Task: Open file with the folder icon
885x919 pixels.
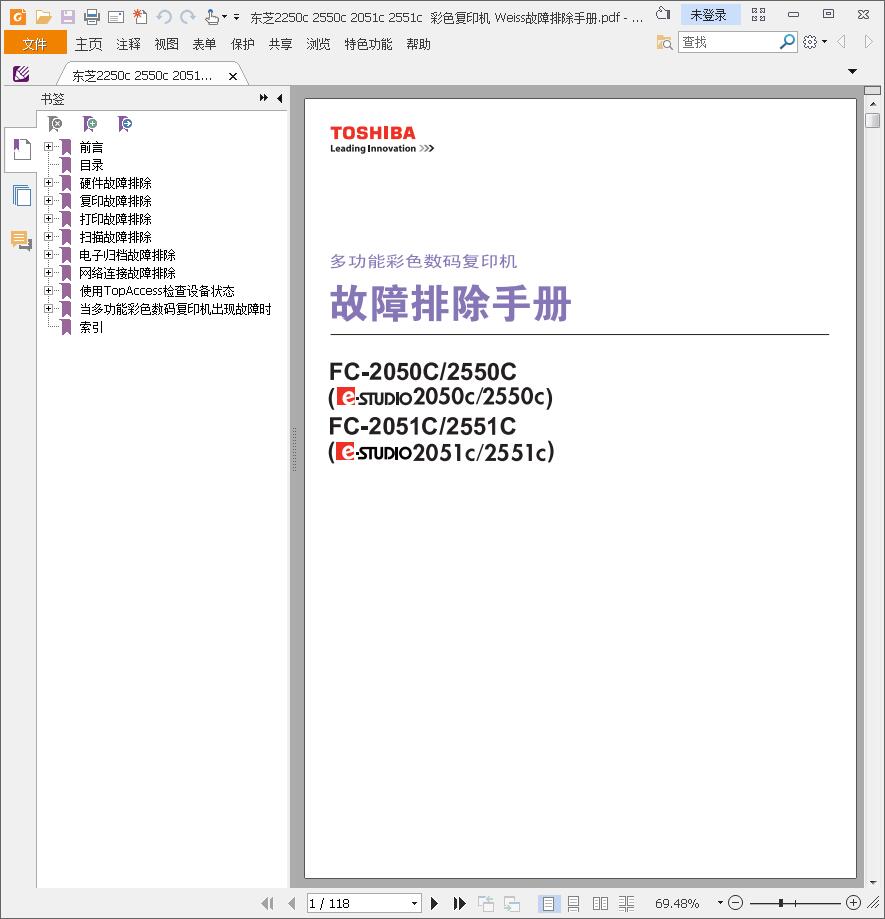Action: click(x=43, y=16)
